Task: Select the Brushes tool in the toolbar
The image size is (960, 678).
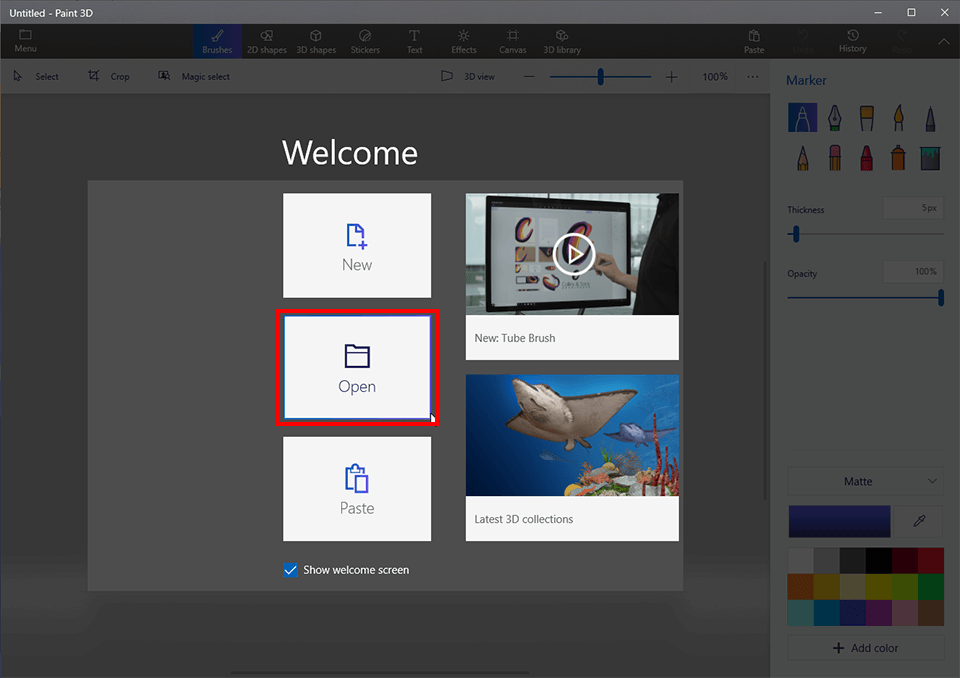Action: [217, 41]
